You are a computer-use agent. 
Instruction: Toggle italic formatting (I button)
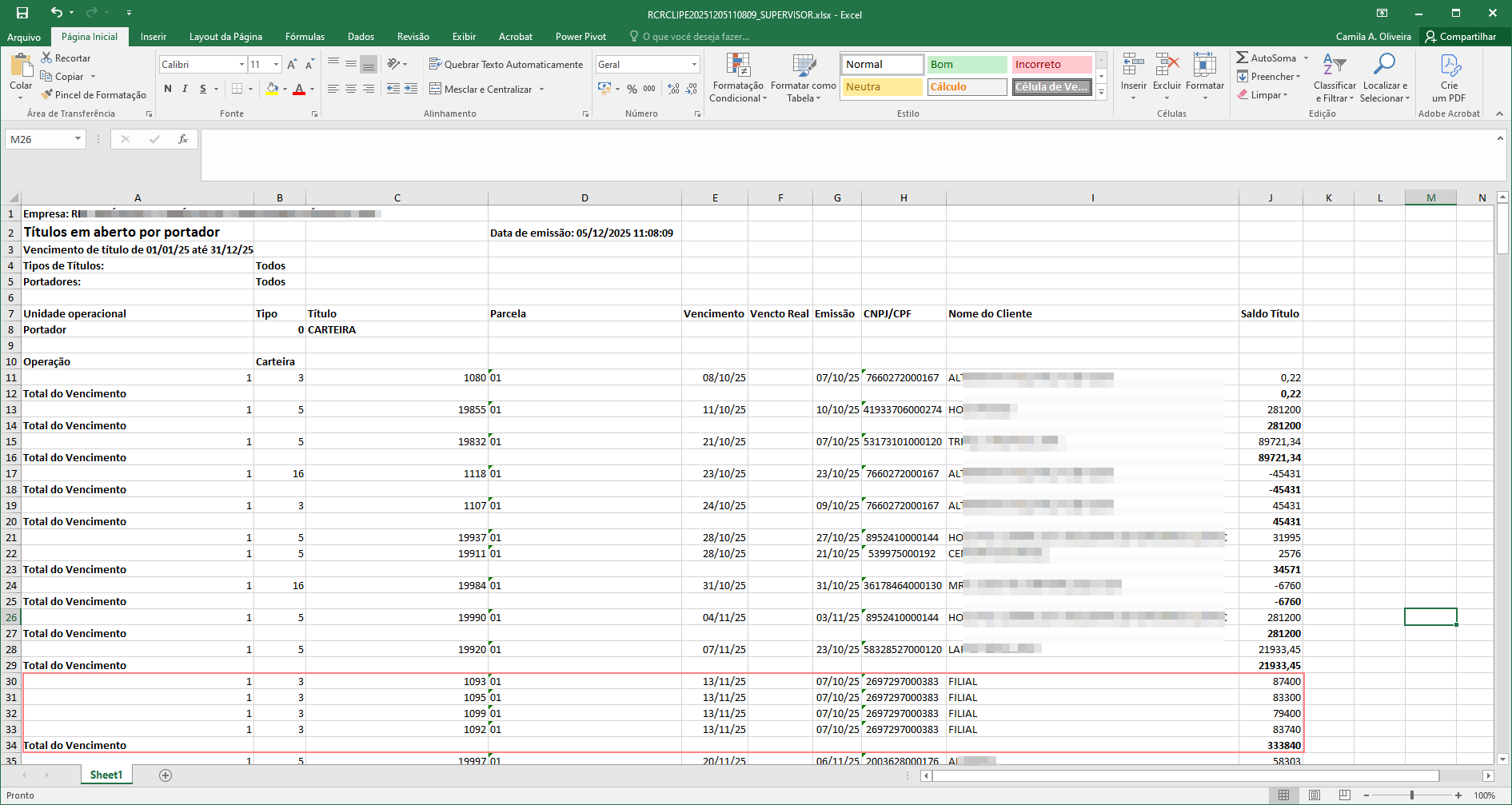[185, 89]
